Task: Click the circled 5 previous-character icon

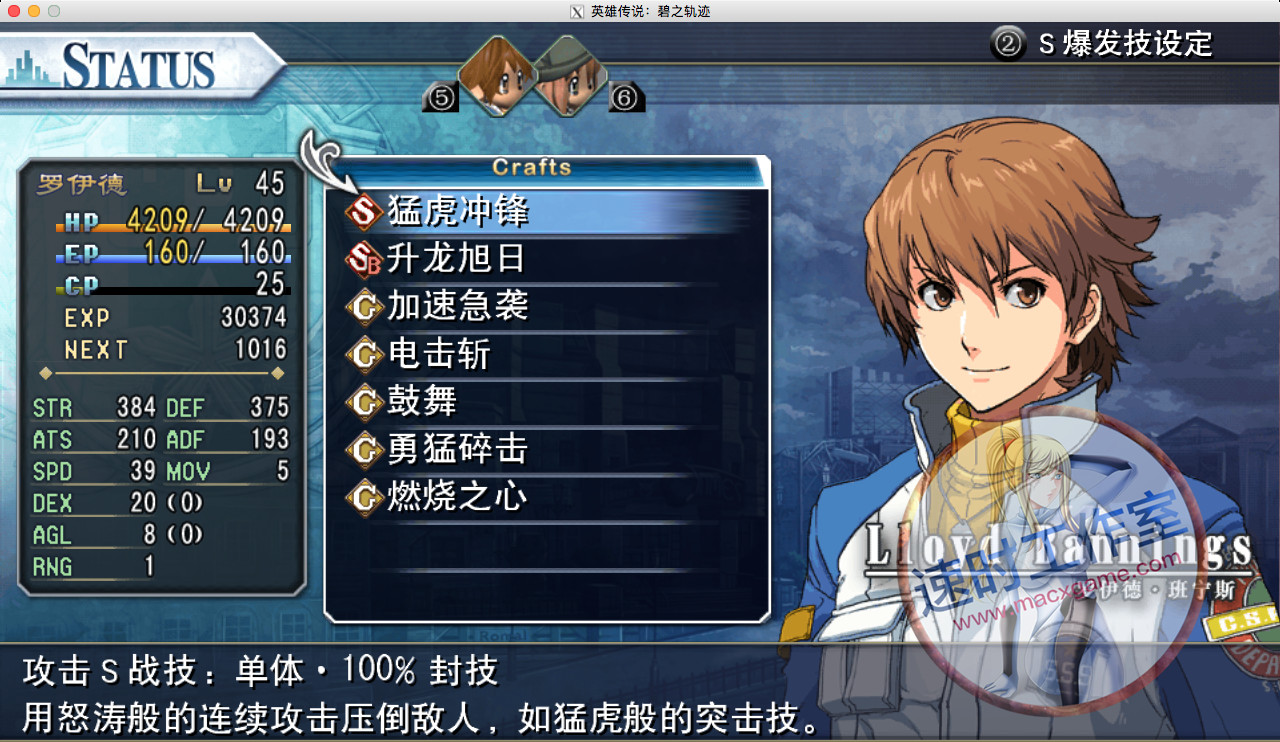Action: click(441, 97)
